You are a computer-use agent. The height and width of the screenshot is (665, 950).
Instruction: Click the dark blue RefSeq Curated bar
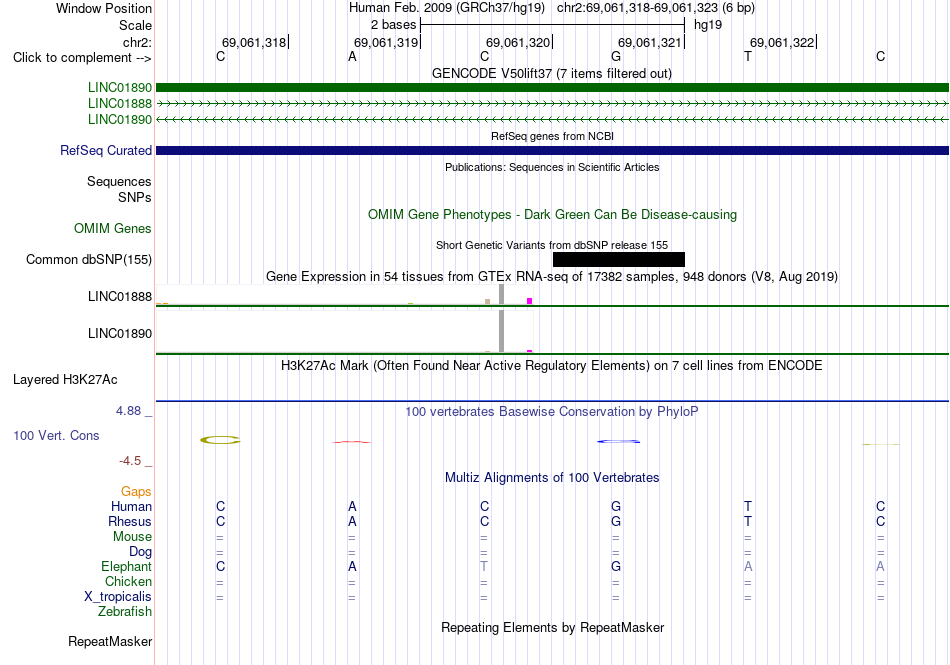click(552, 150)
